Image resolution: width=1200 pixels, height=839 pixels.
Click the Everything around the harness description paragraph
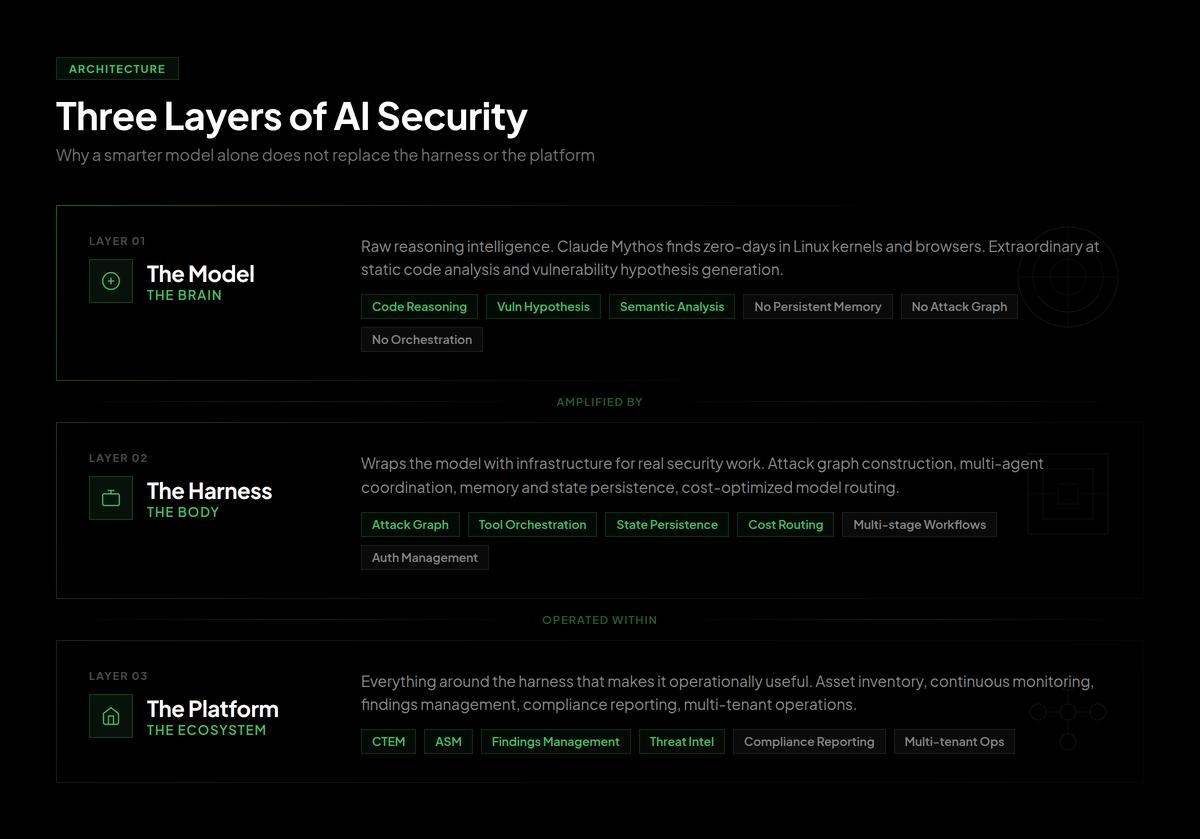click(727, 693)
